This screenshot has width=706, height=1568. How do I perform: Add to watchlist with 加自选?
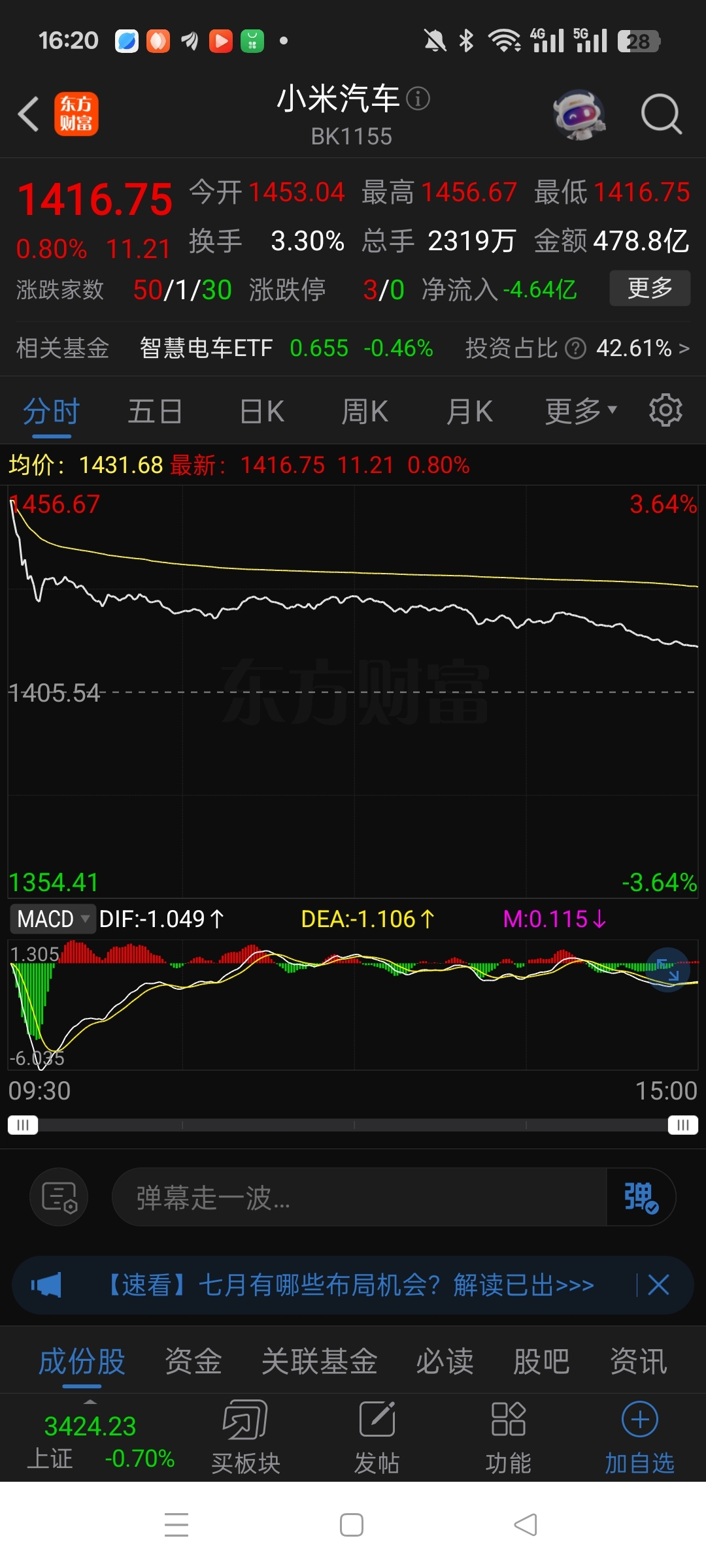tap(640, 1437)
